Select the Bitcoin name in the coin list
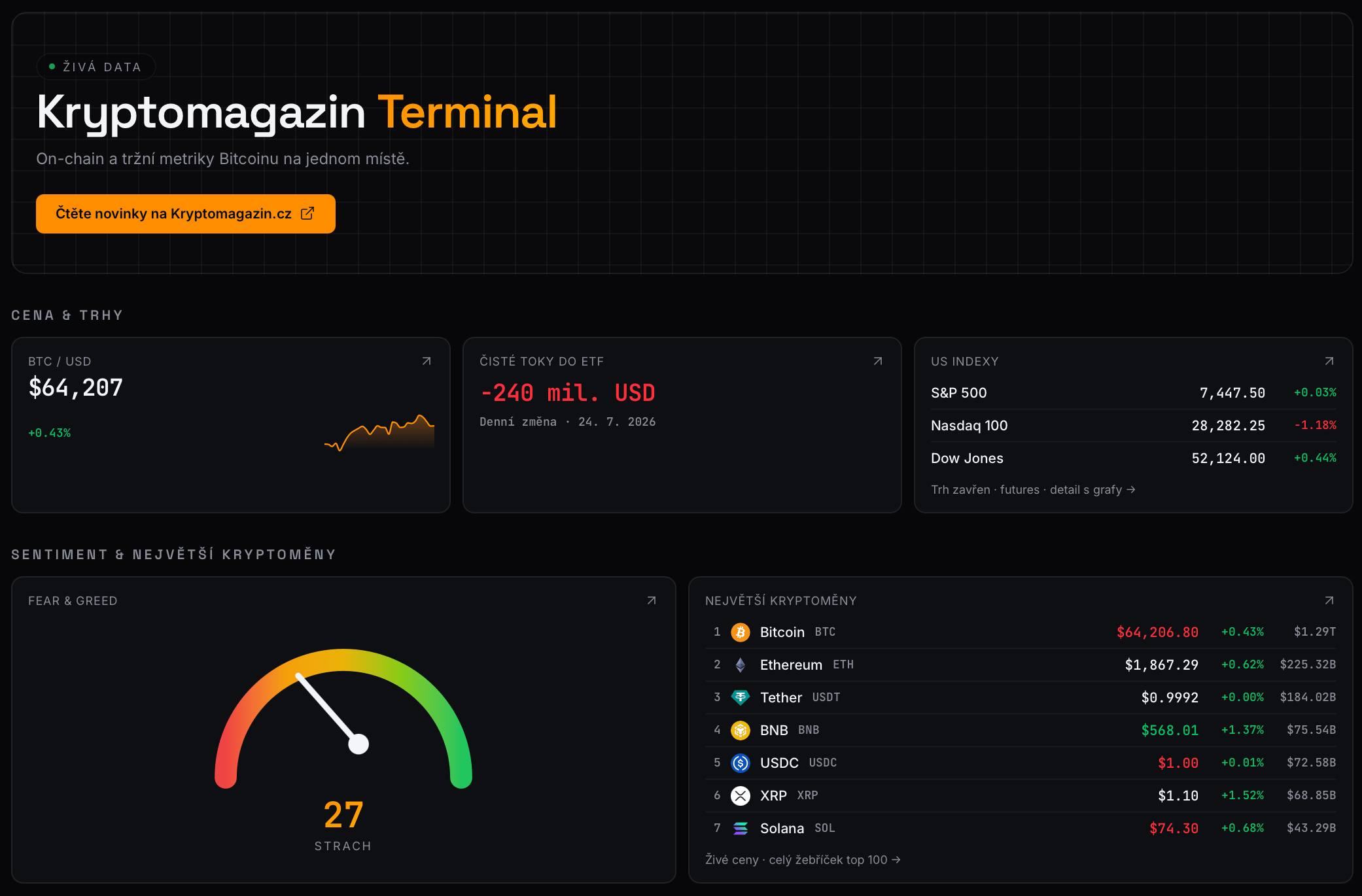The width and height of the screenshot is (1362, 896). [782, 632]
